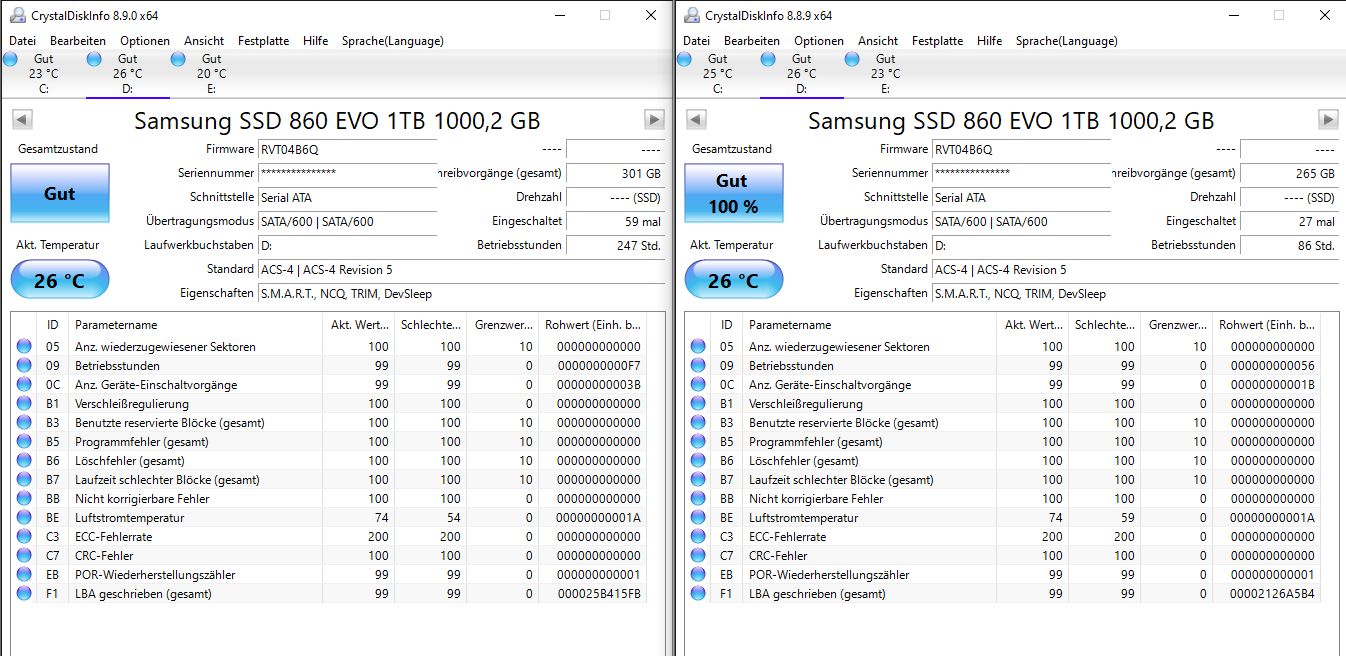Click the 26 °C temperature button in left window

[x=60, y=281]
